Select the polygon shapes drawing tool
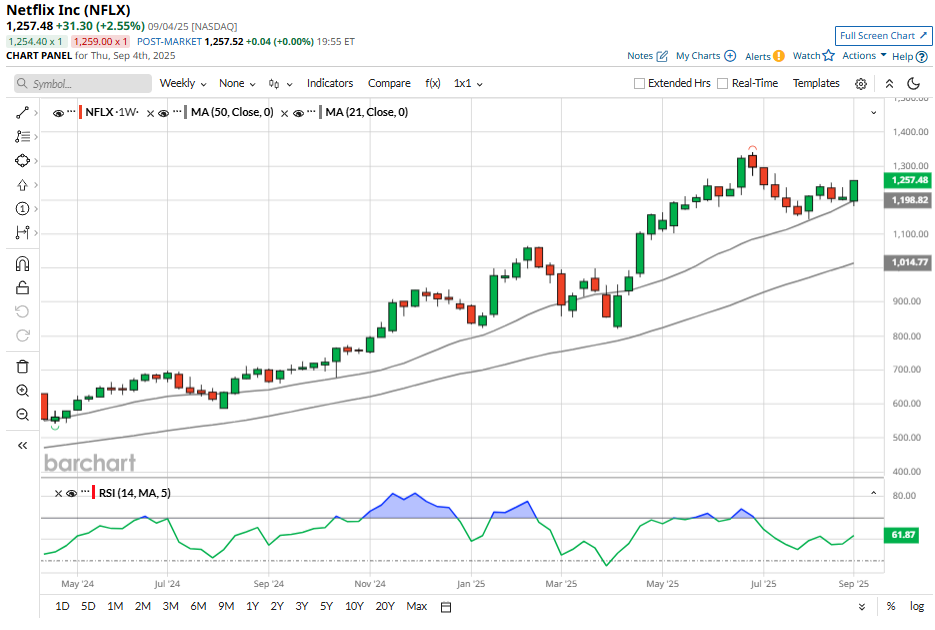The width and height of the screenshot is (935, 630). pos(22,161)
